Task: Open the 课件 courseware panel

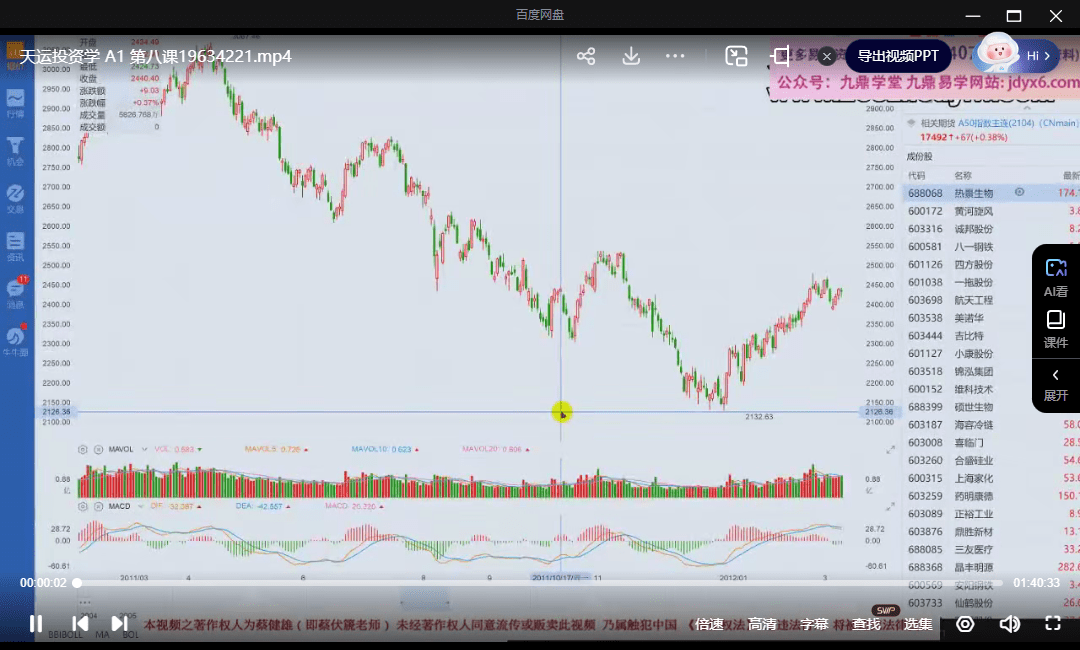Action: [x=1056, y=329]
